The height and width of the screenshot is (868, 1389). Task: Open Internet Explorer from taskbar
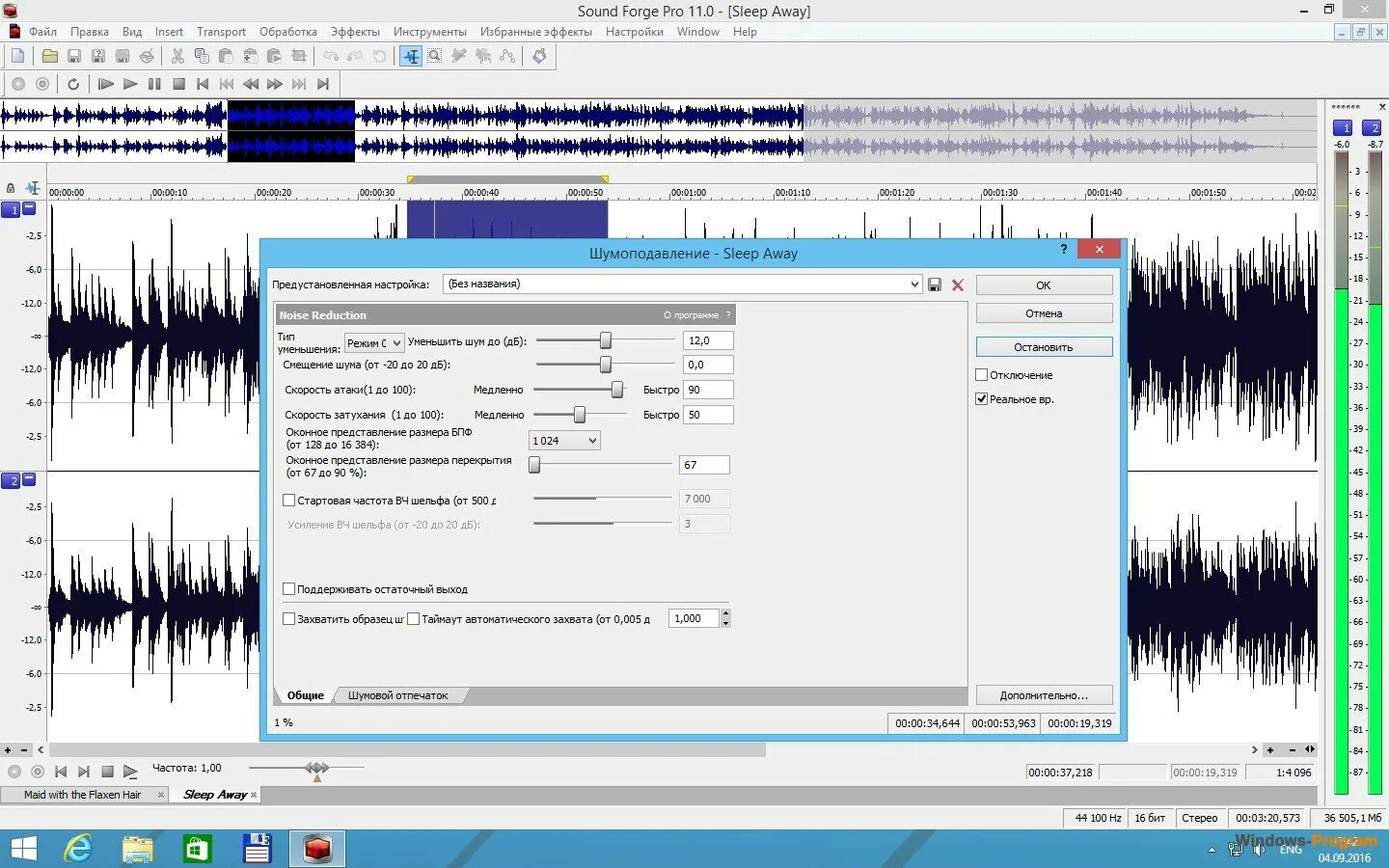click(78, 849)
